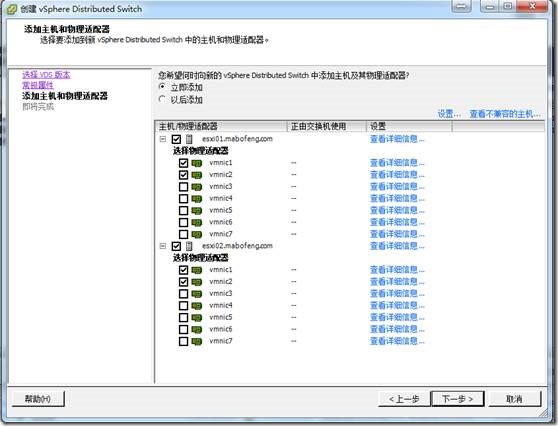
Task: Click vmnic4 adapter icon under esxi01
Action: pos(197,199)
